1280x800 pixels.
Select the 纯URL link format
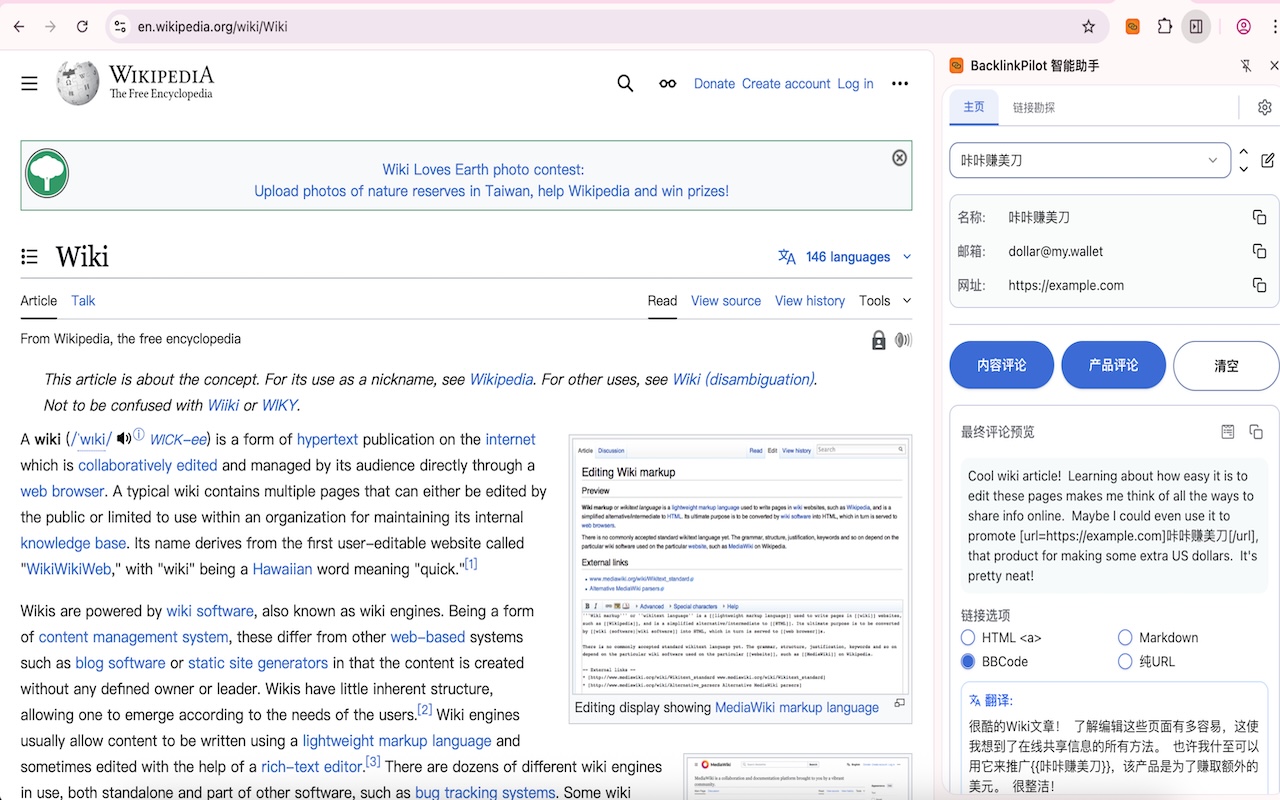(1123, 661)
